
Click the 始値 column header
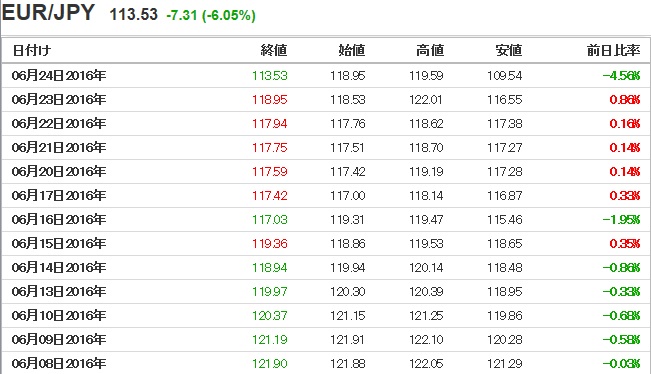[352, 50]
